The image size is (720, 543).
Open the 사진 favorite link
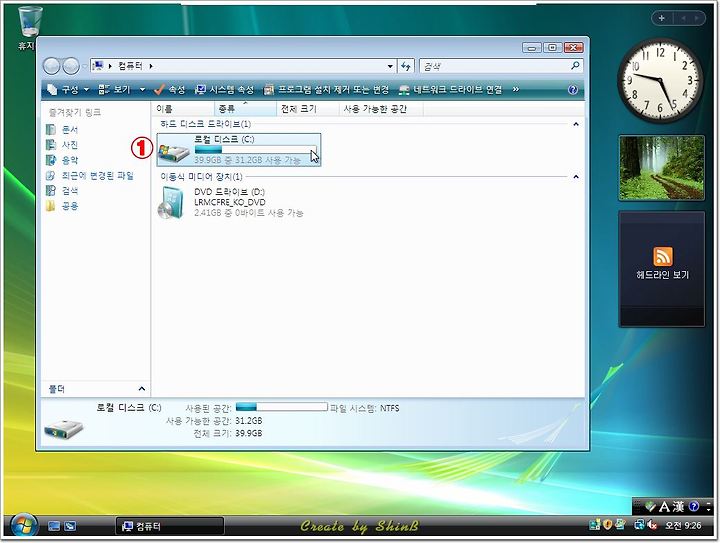coord(70,145)
